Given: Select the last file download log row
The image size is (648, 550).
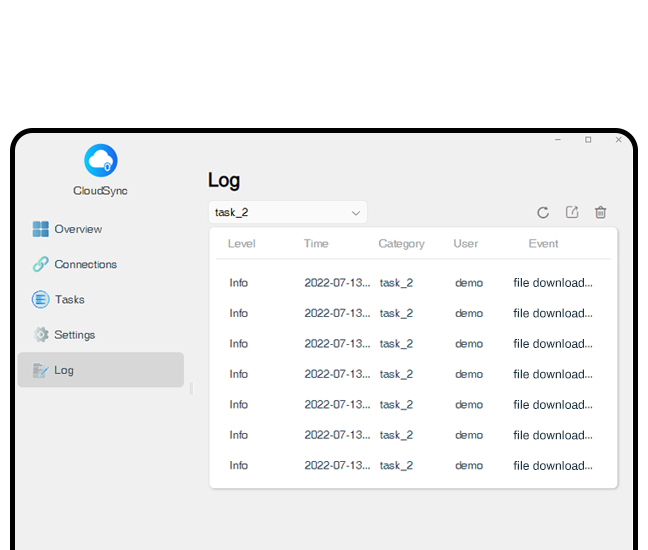Looking at the screenshot, I should (412, 465).
